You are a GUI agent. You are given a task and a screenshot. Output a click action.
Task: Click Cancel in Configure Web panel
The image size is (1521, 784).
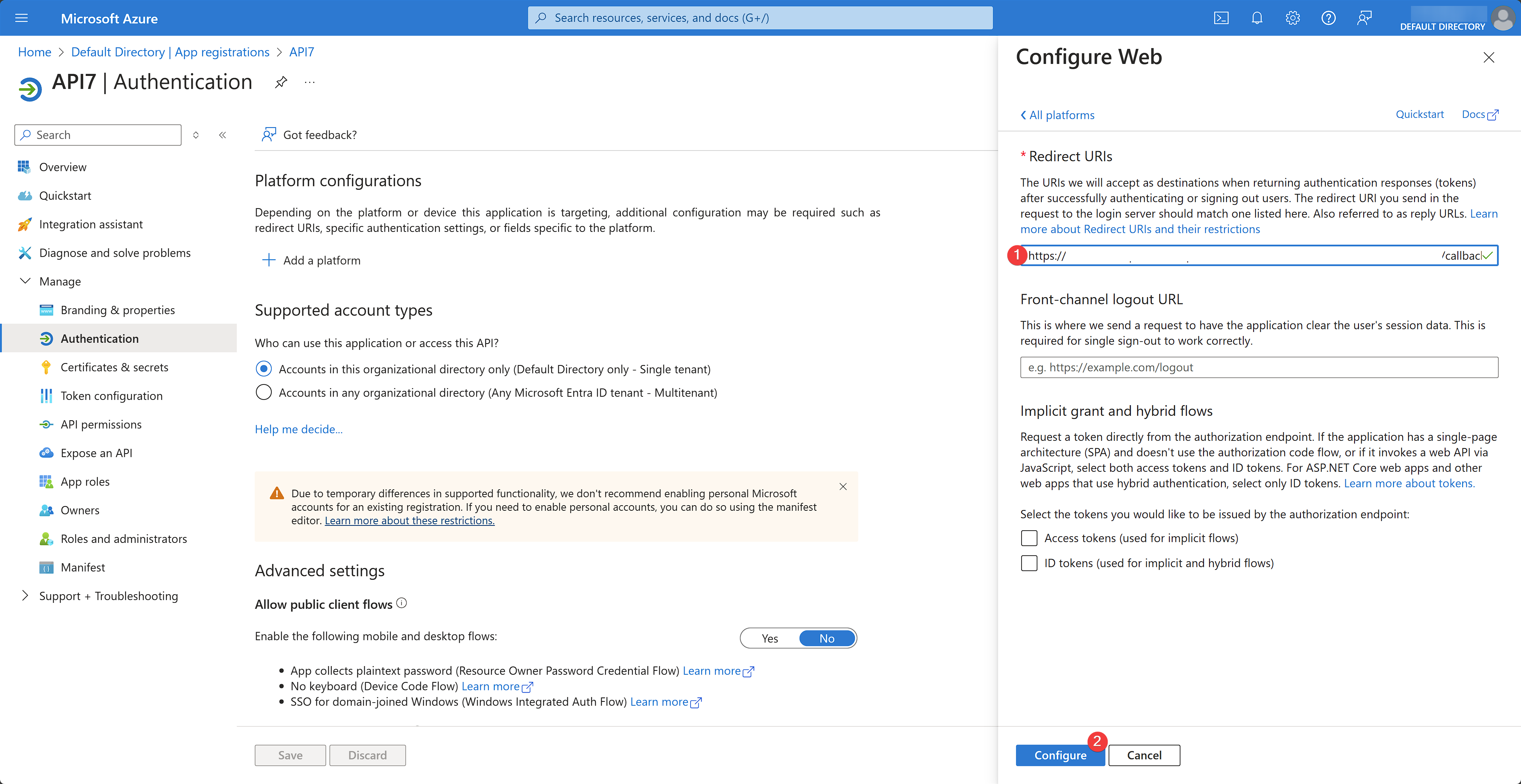coord(1144,755)
